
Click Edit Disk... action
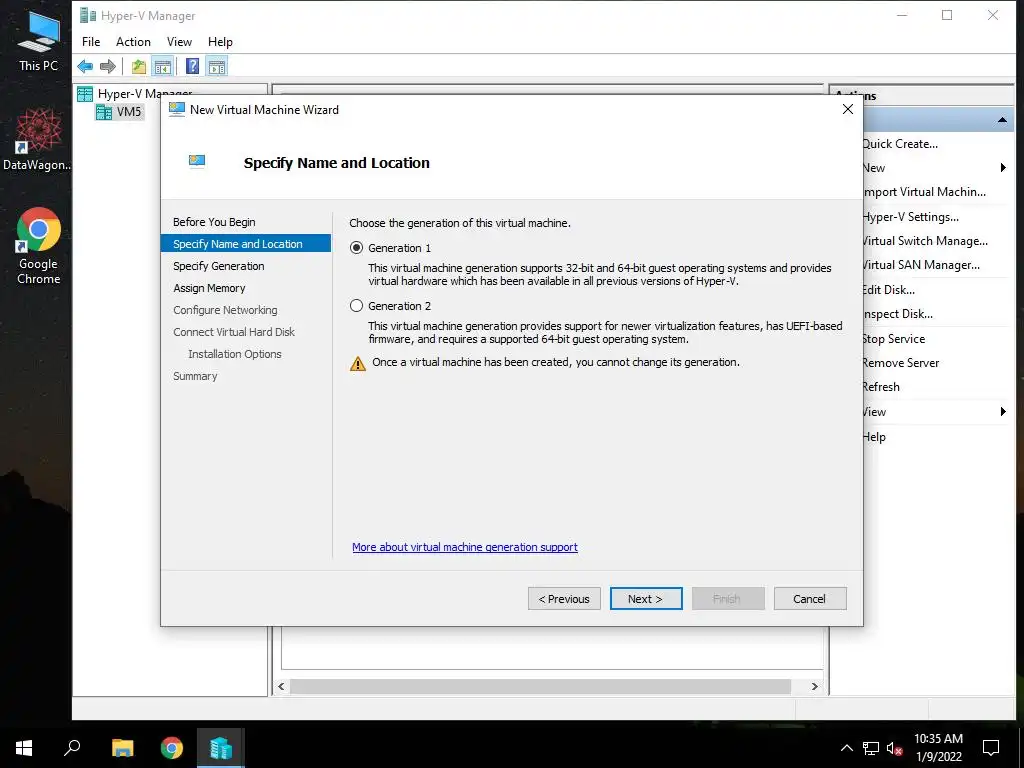888,290
